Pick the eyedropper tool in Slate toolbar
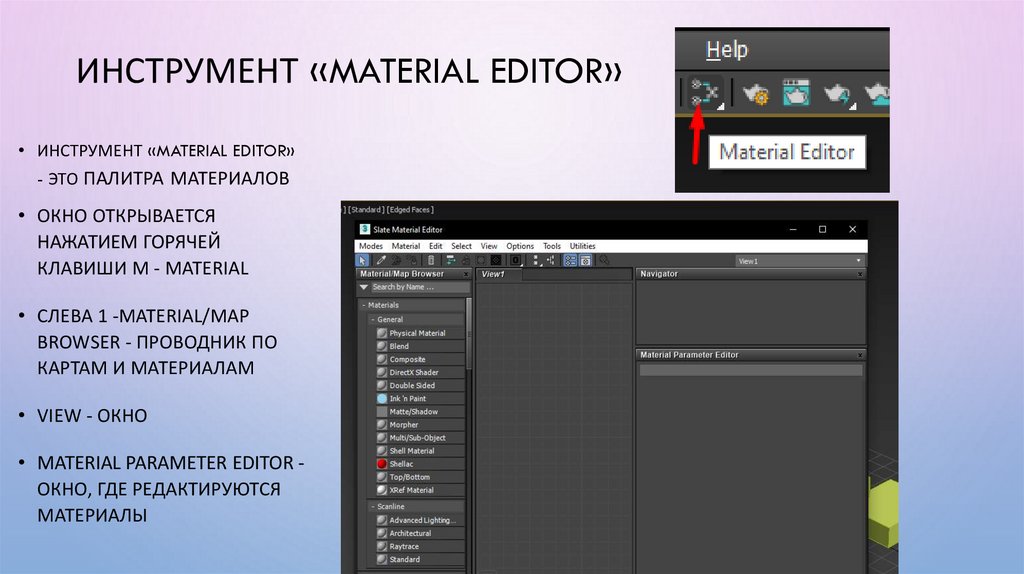1024x574 pixels. (380, 260)
